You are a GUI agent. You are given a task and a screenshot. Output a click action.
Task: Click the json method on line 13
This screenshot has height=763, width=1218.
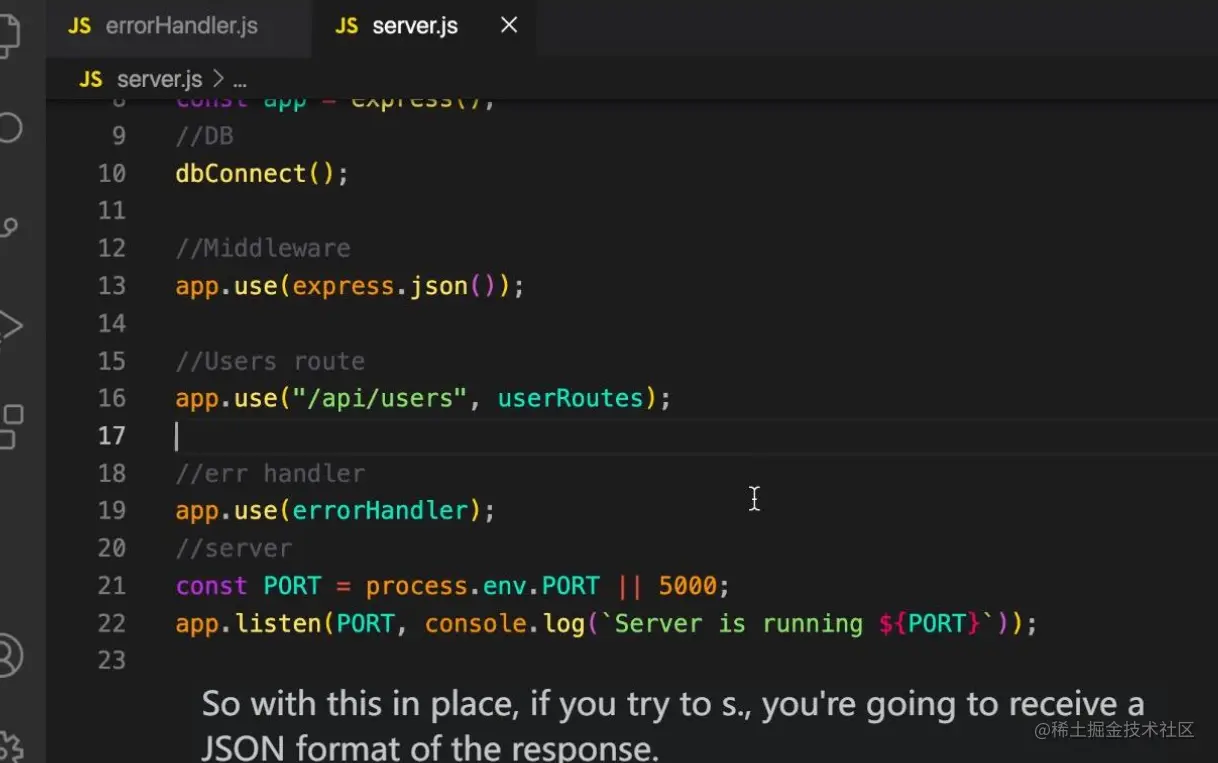click(x=439, y=286)
